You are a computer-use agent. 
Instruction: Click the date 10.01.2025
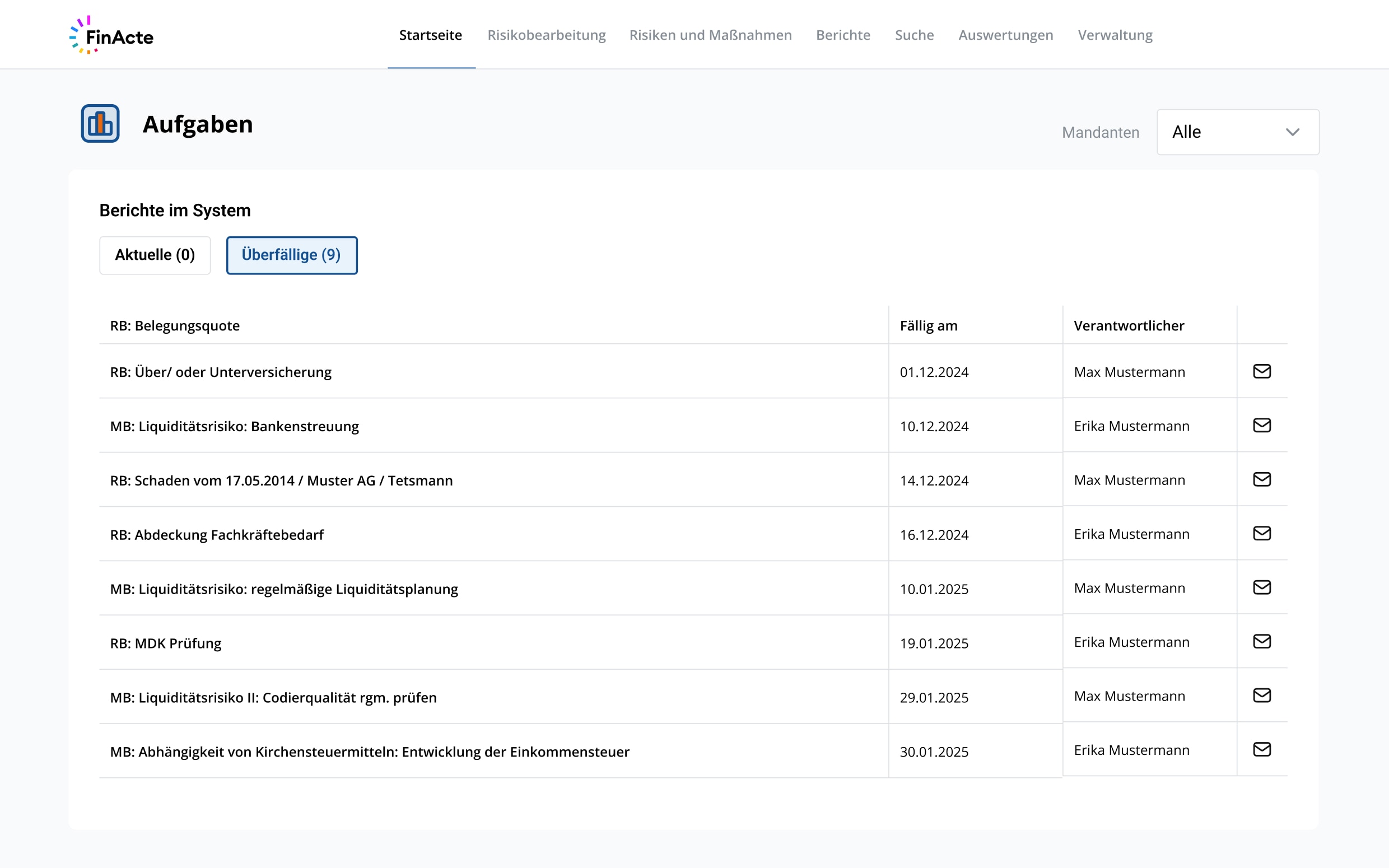(934, 589)
